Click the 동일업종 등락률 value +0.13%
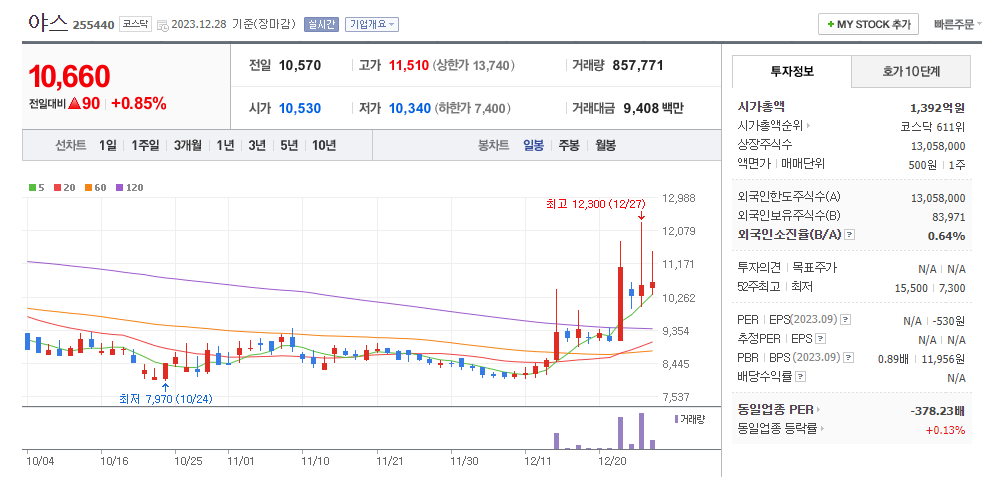This screenshot has width=990, height=477. (x=945, y=430)
